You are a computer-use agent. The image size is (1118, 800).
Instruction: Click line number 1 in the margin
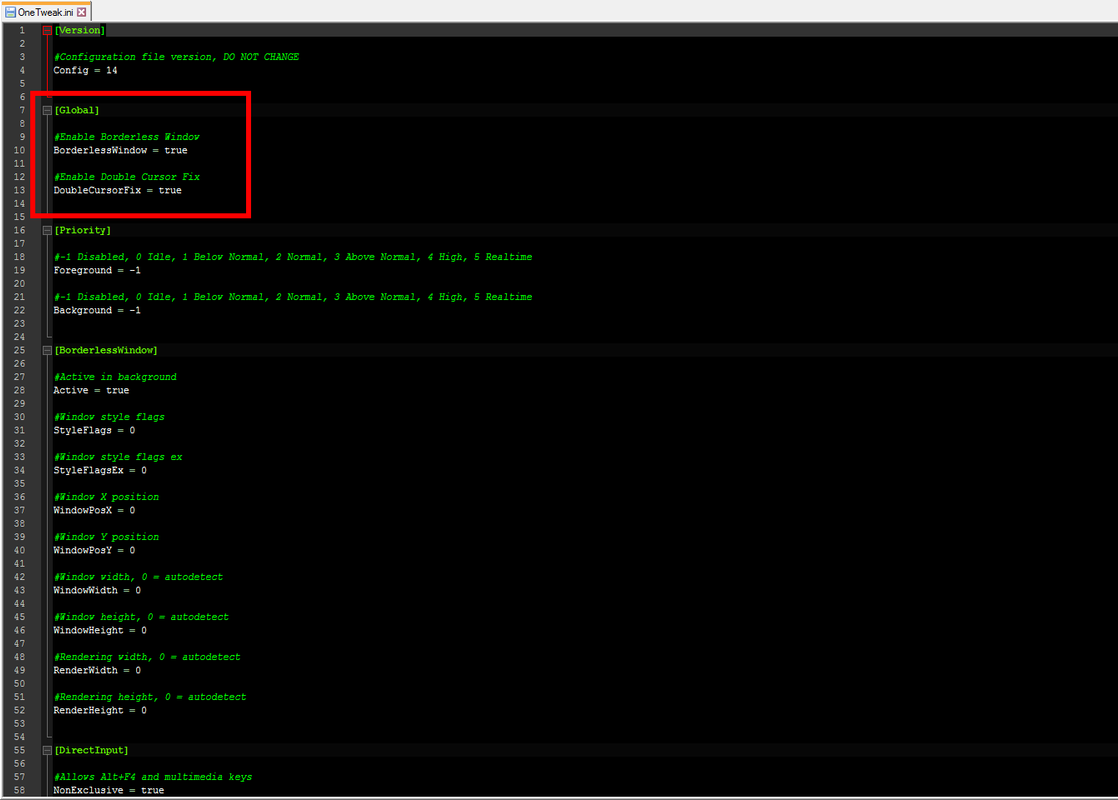[22, 31]
